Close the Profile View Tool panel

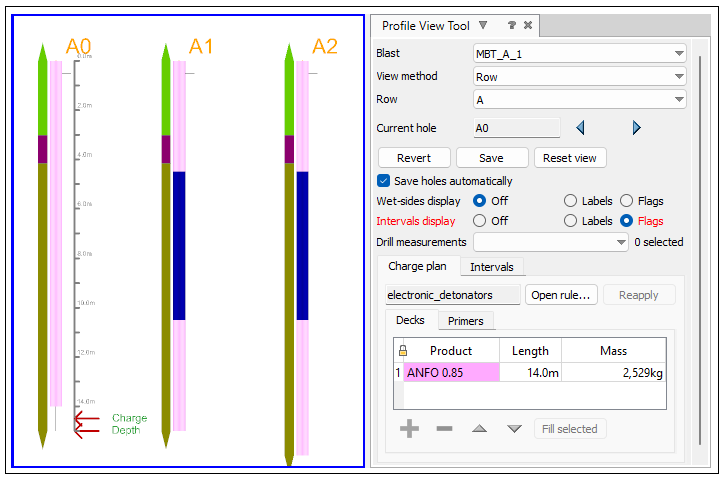point(528,25)
